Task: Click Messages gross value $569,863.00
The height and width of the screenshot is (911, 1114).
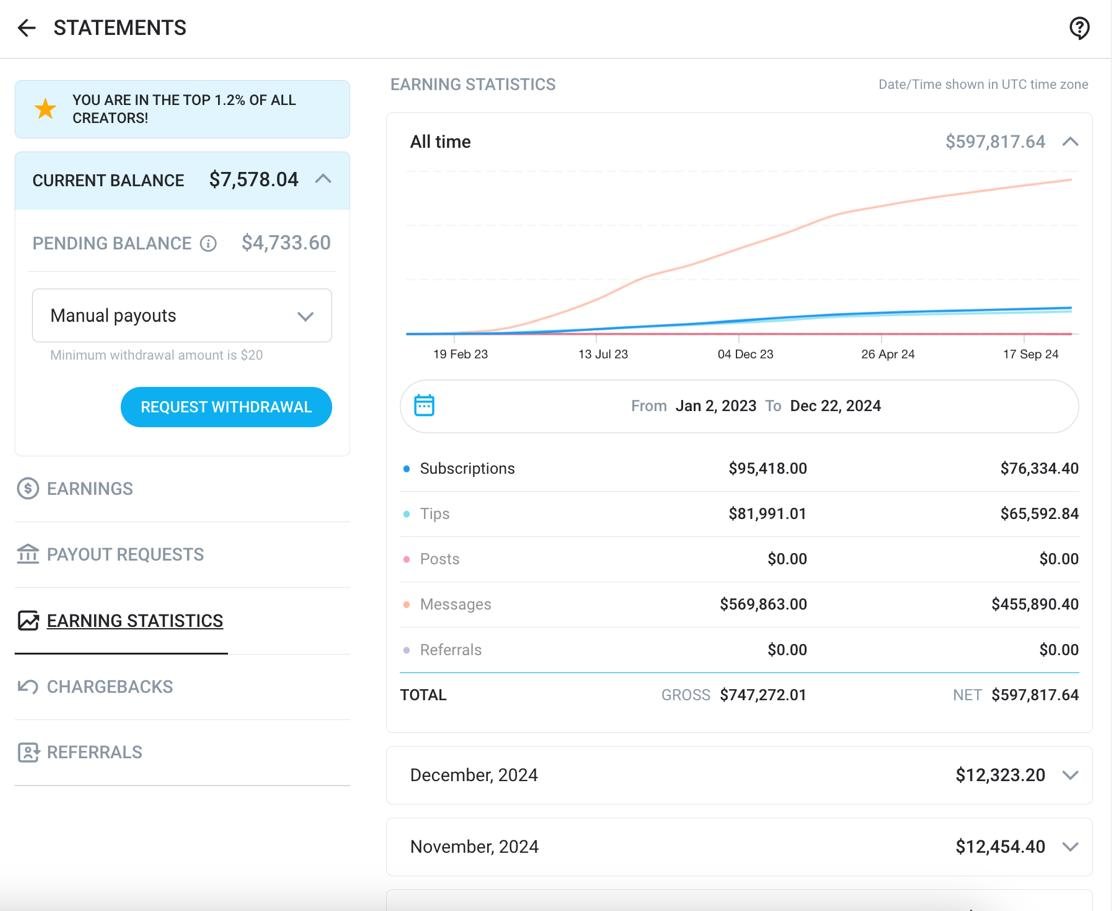Action: pos(763,604)
